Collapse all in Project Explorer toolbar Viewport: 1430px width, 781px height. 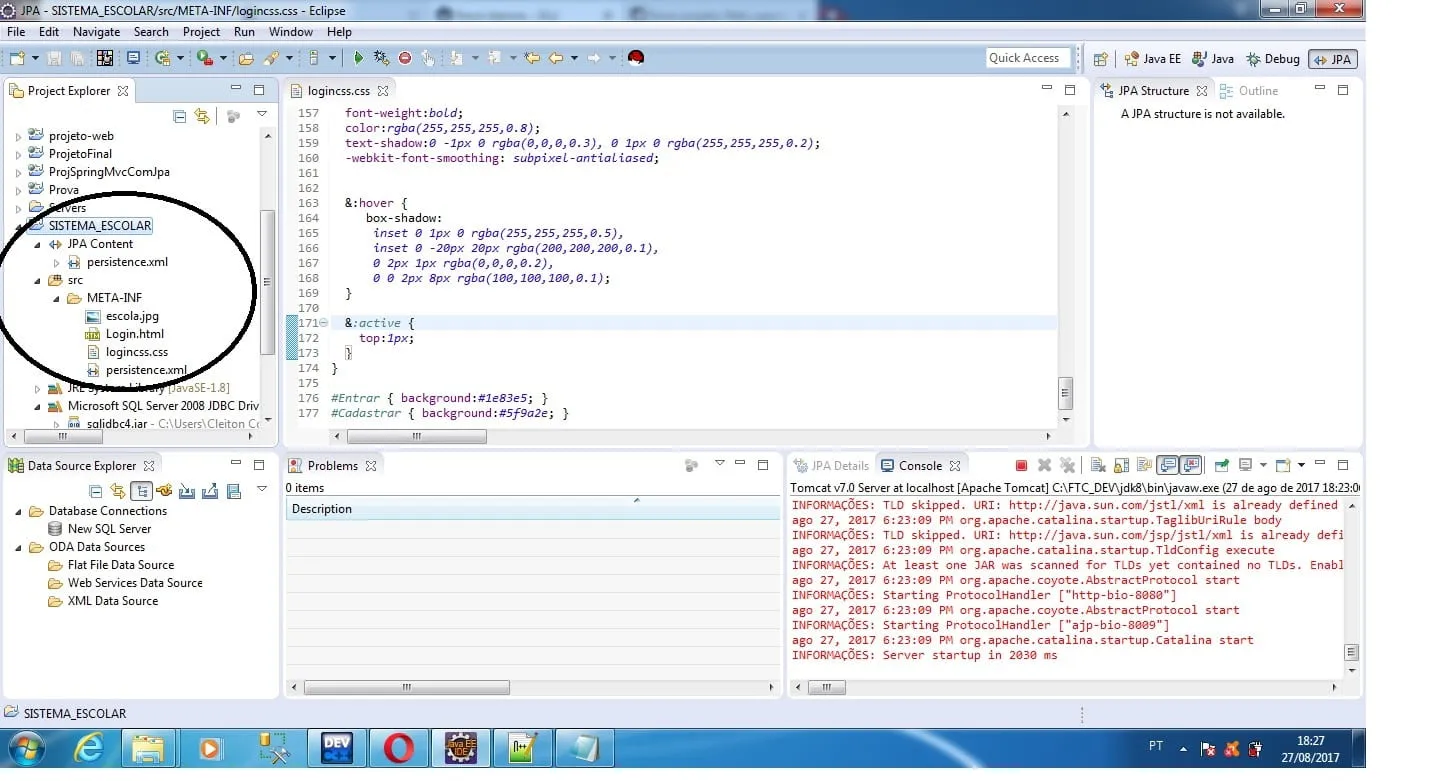(180, 116)
